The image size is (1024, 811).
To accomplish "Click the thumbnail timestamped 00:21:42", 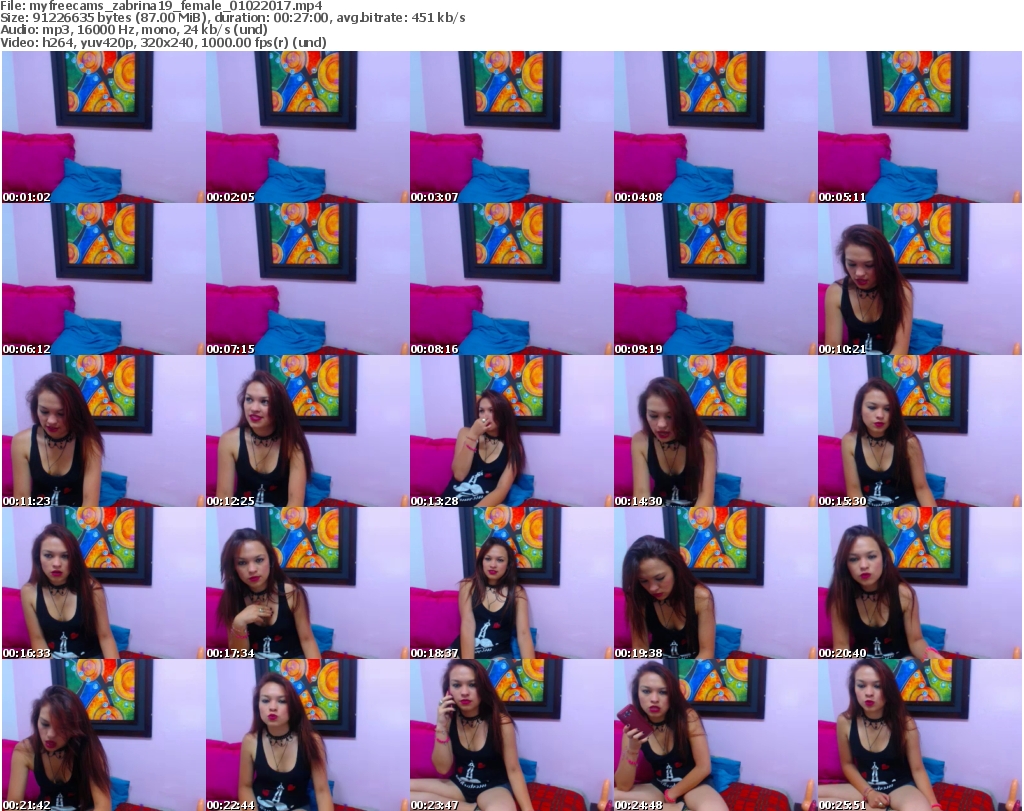I will point(104,735).
